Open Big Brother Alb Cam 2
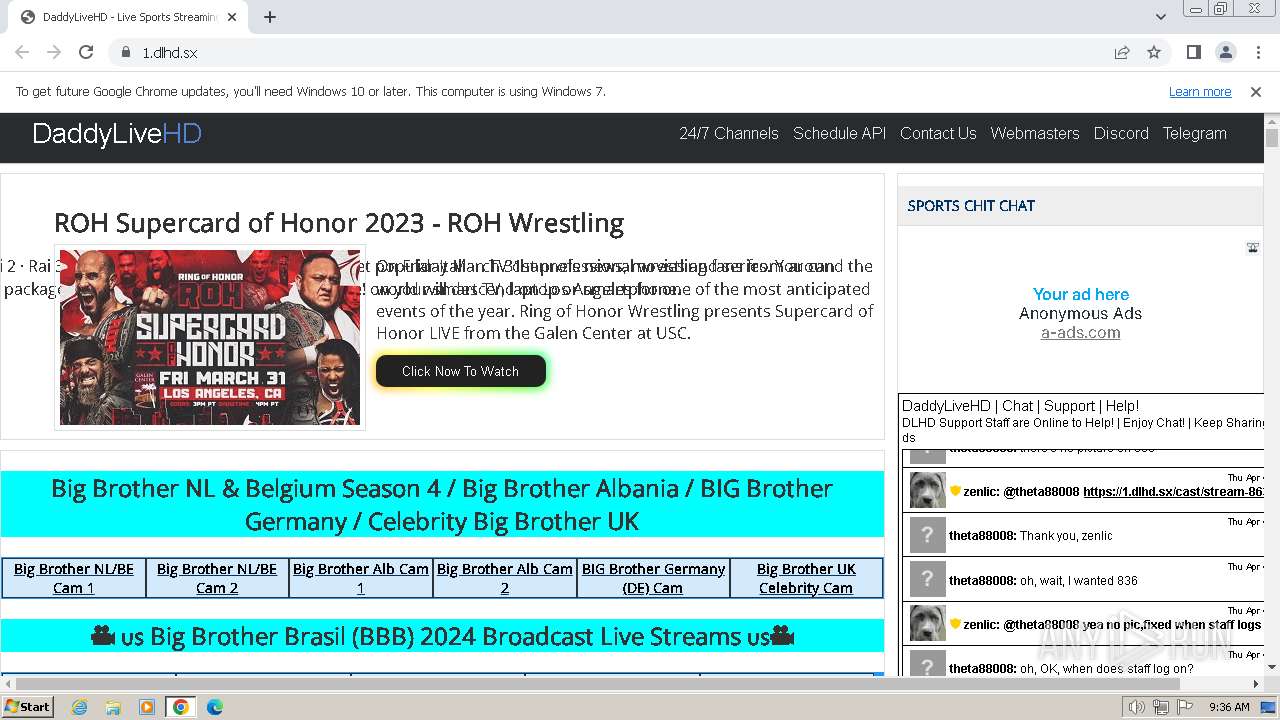Image resolution: width=1280 pixels, height=720 pixels. [x=505, y=578]
